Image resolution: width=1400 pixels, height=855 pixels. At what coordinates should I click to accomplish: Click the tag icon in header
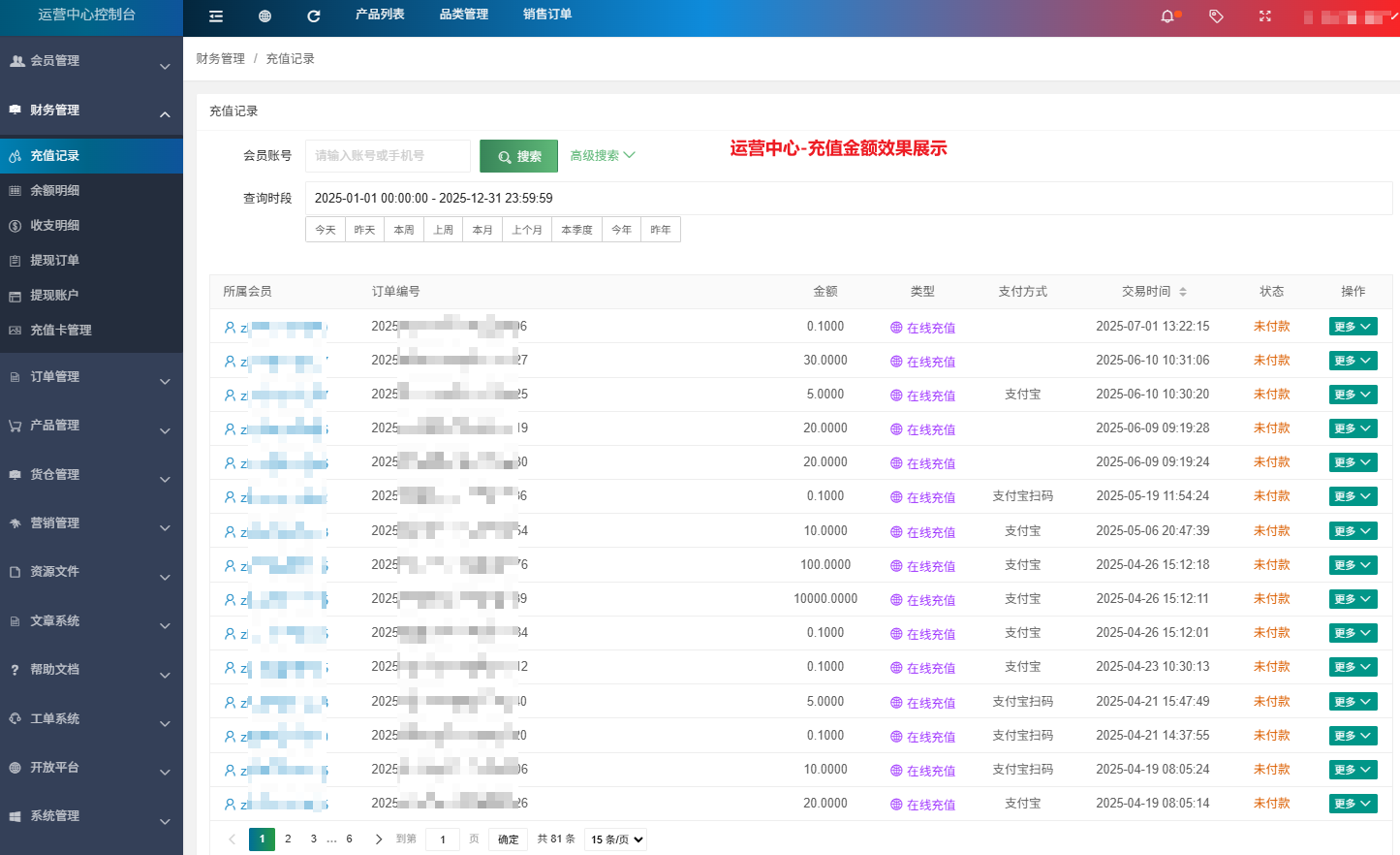click(1216, 16)
